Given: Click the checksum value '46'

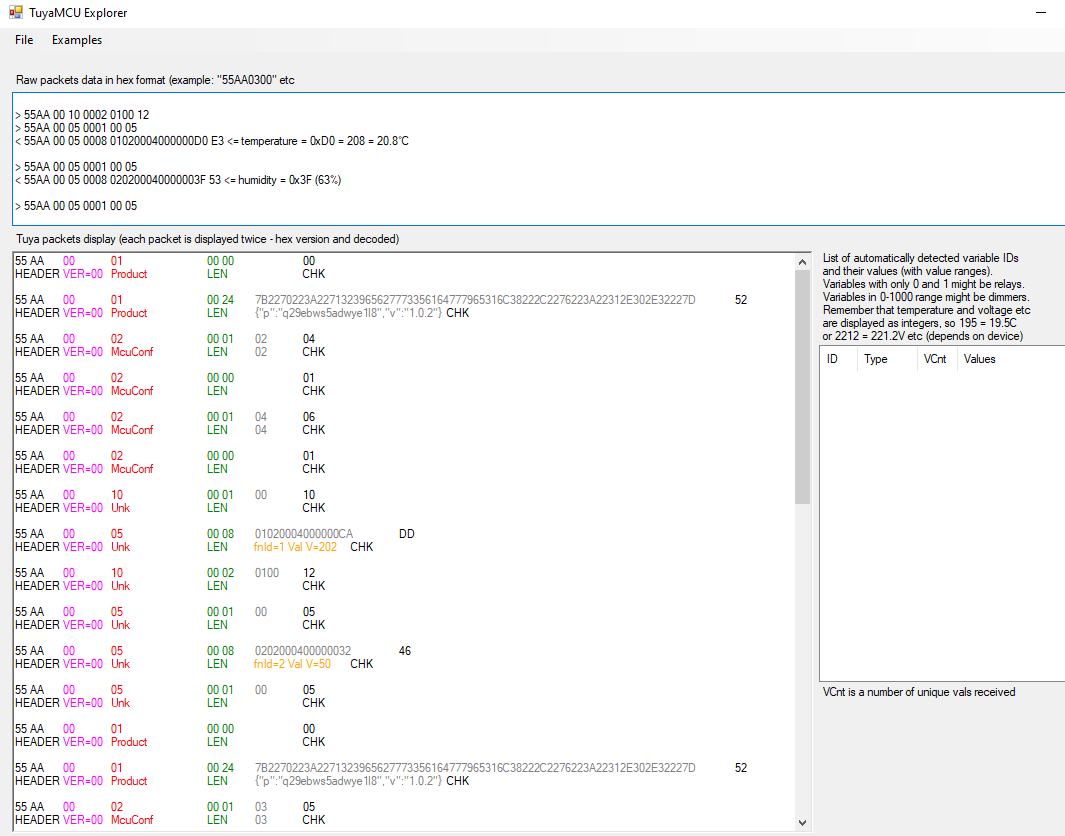Looking at the screenshot, I should [x=405, y=651].
